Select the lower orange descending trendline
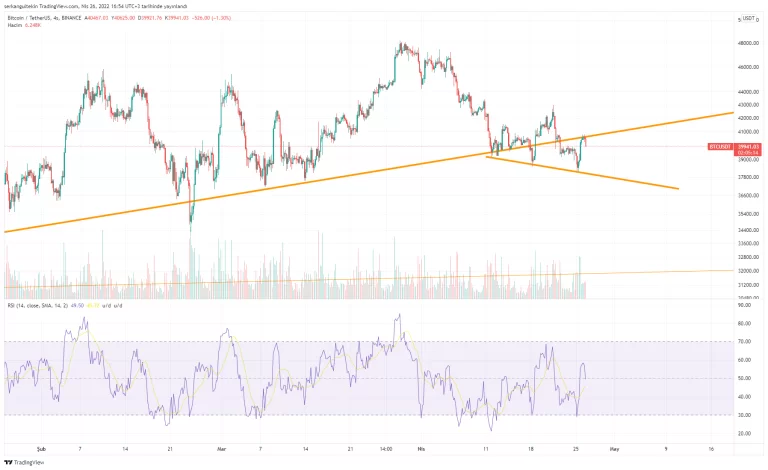 [x=600, y=175]
